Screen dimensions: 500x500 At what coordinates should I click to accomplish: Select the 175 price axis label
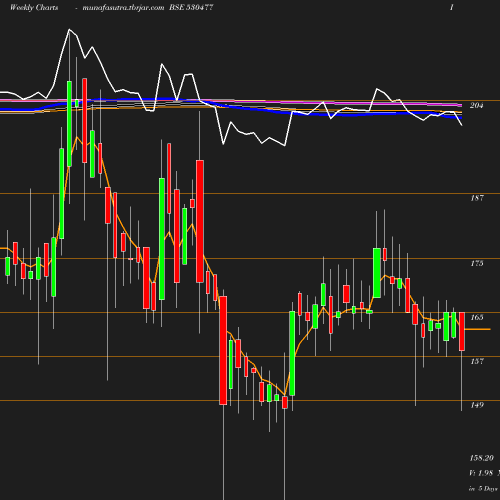point(477,263)
